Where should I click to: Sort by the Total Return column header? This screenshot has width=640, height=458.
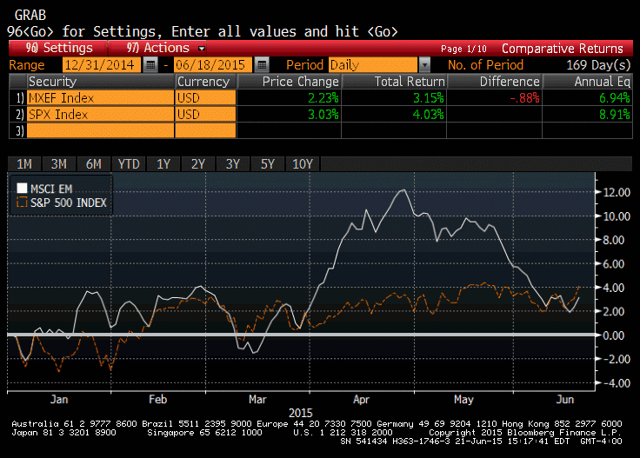(x=394, y=82)
